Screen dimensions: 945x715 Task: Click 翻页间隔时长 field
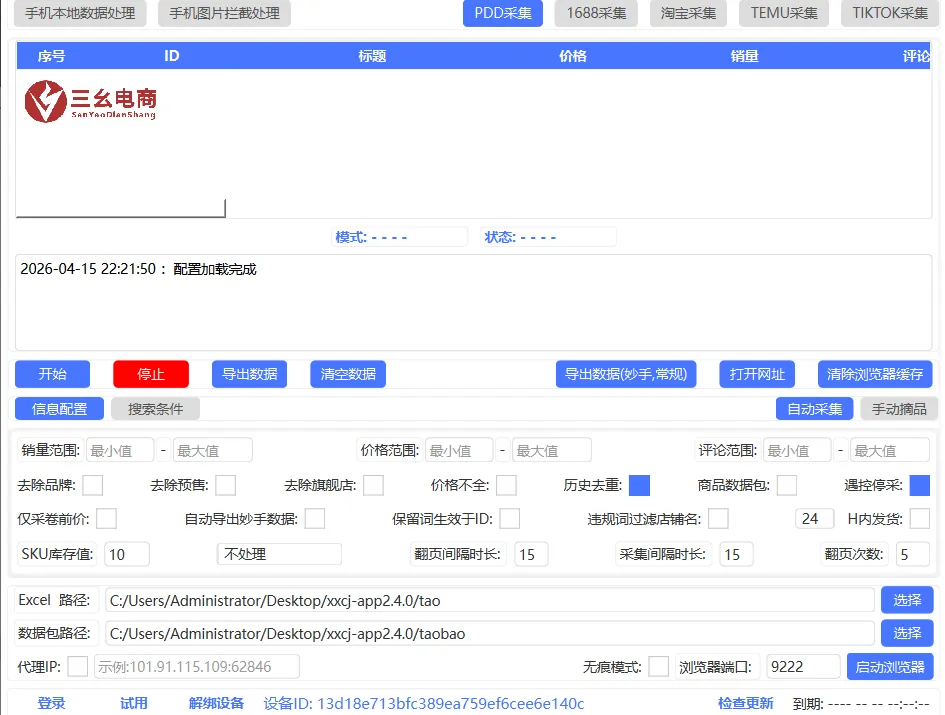531,554
